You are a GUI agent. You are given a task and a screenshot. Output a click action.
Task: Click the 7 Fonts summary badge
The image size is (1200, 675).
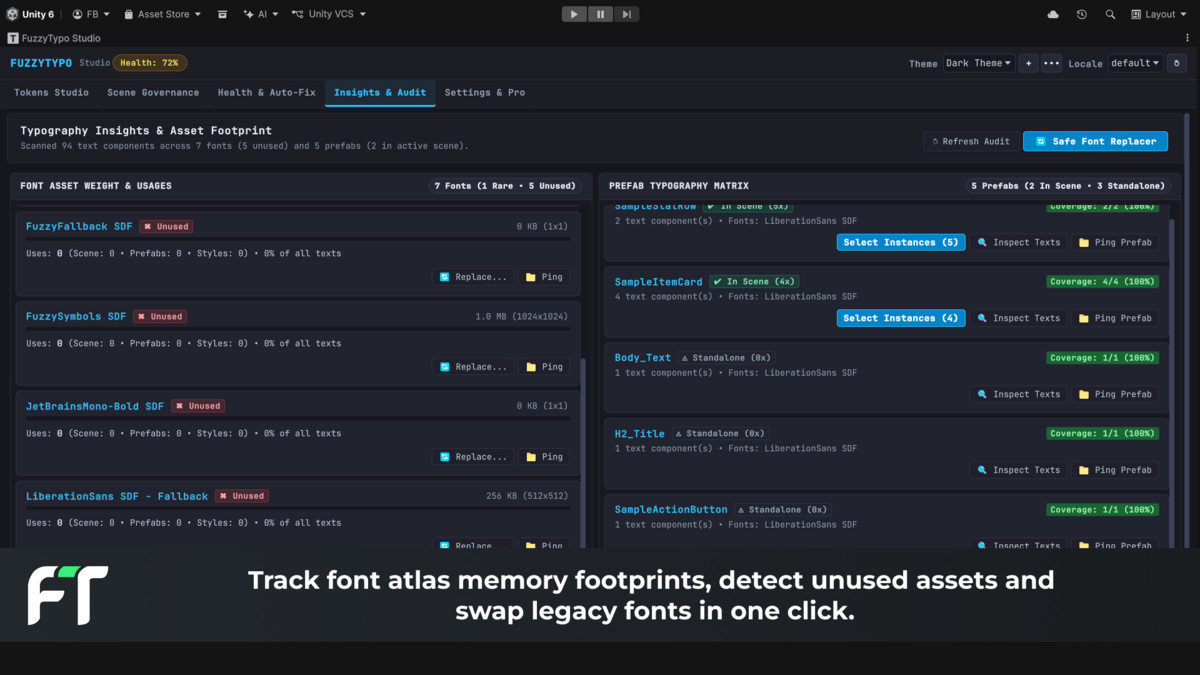pos(504,185)
